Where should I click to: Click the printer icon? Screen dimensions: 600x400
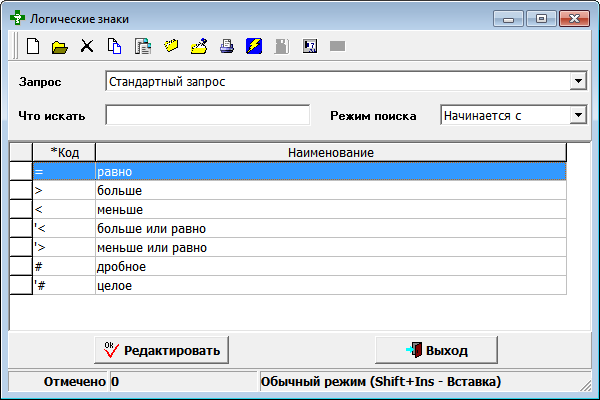click(x=227, y=46)
